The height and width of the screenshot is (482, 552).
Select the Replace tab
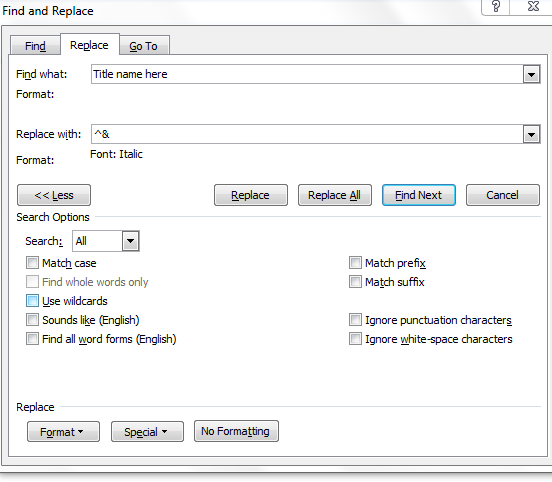89,45
